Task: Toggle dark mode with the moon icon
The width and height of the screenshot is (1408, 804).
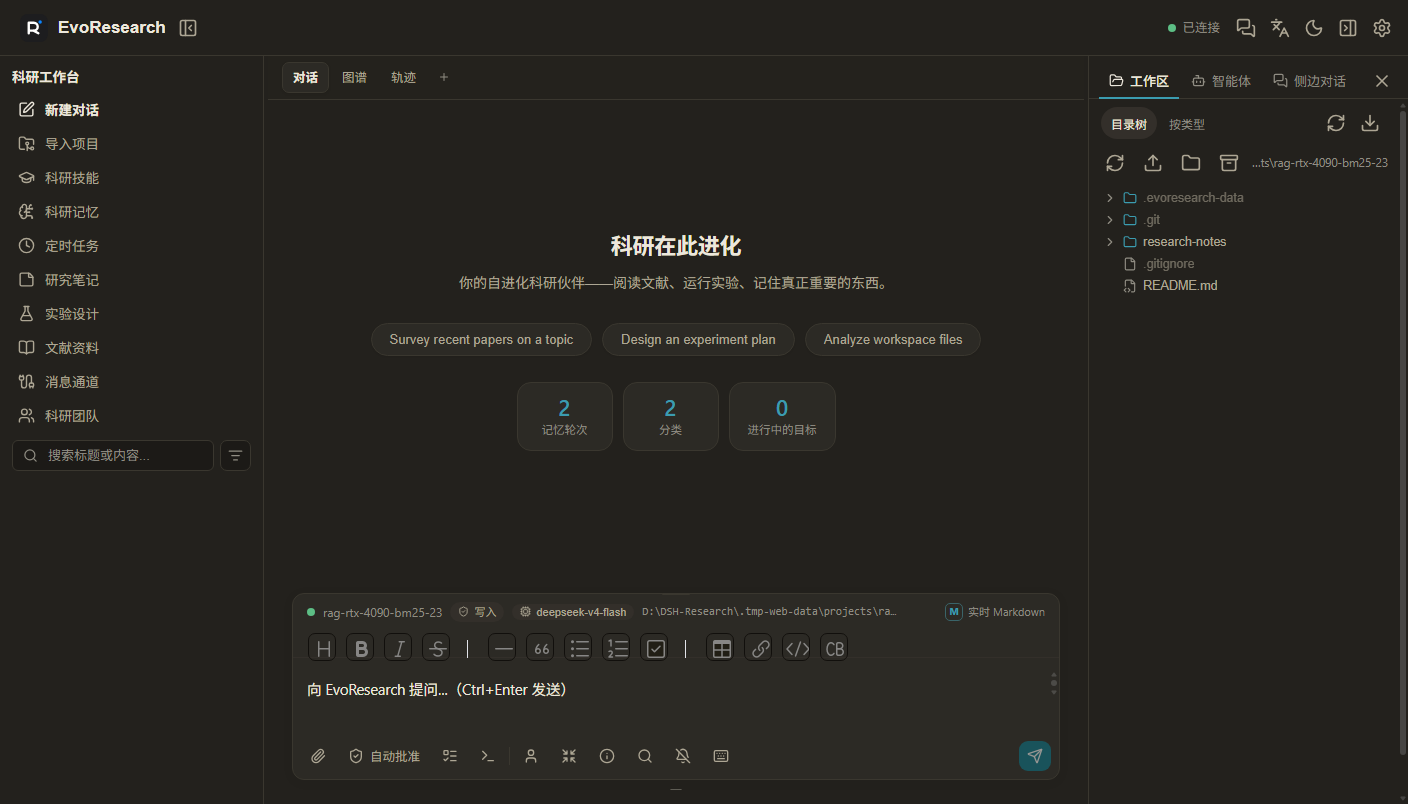Action: click(1314, 28)
